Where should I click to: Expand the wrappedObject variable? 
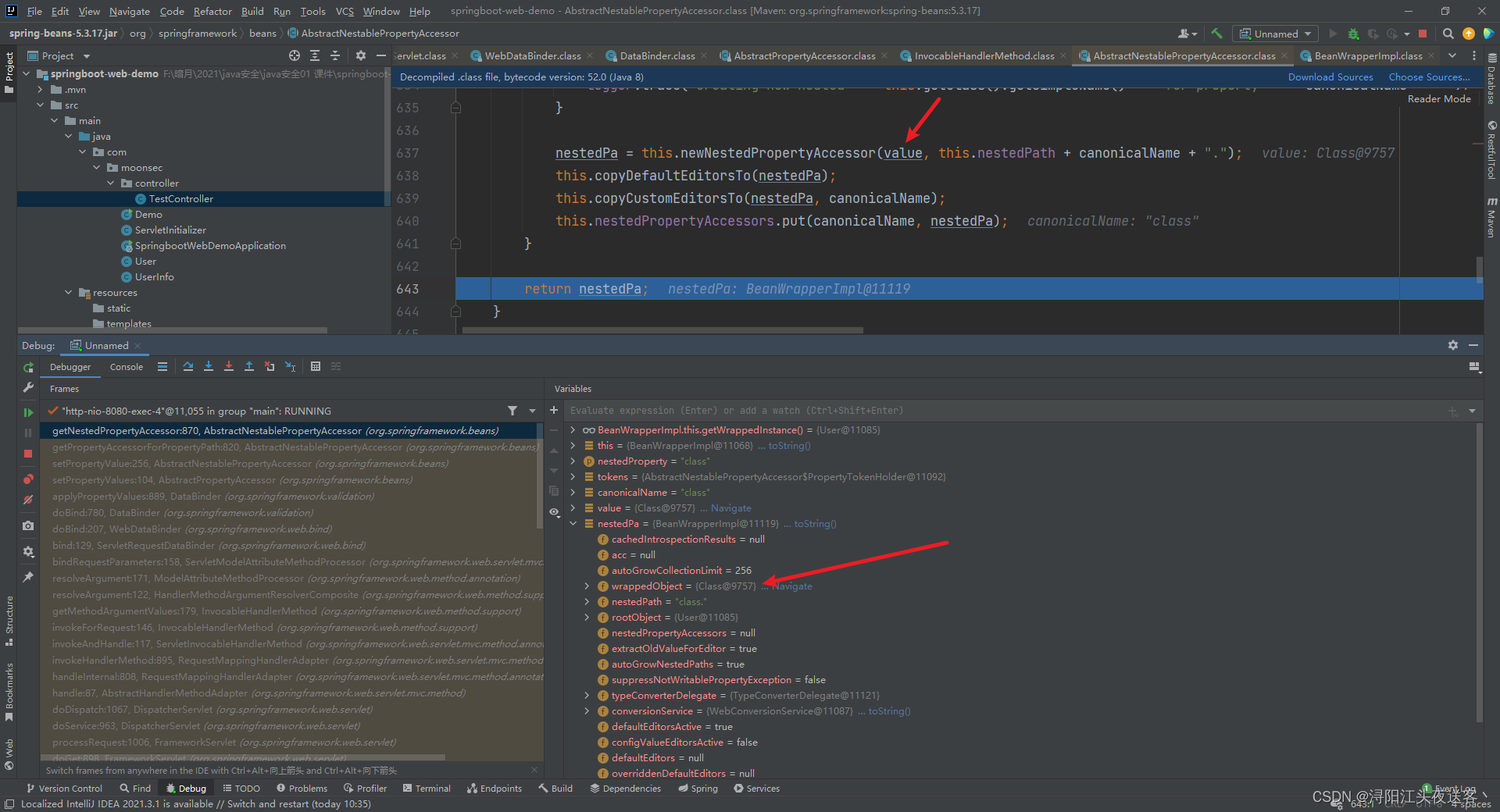[587, 586]
